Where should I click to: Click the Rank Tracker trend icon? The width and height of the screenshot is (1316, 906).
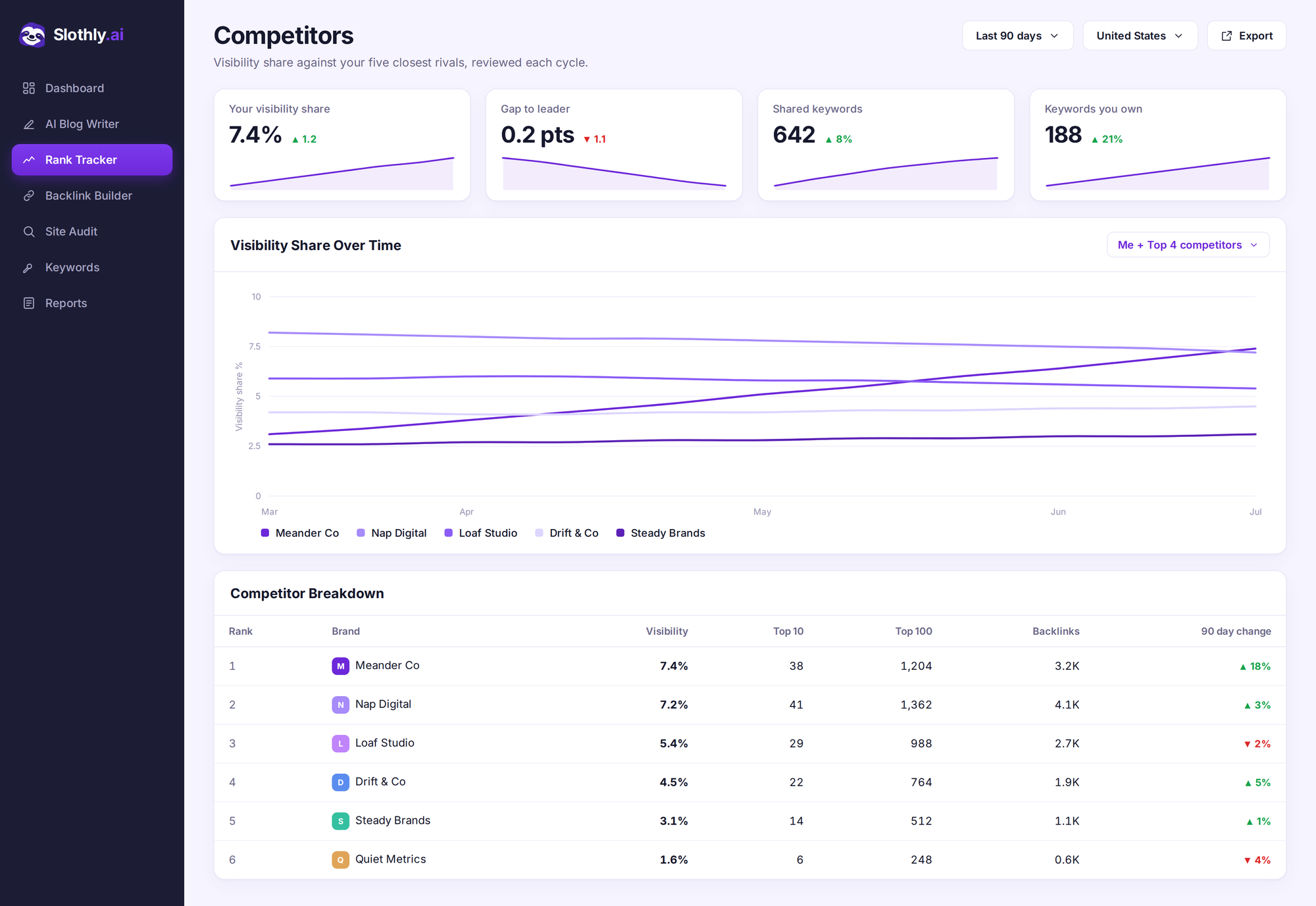pyautogui.click(x=29, y=160)
